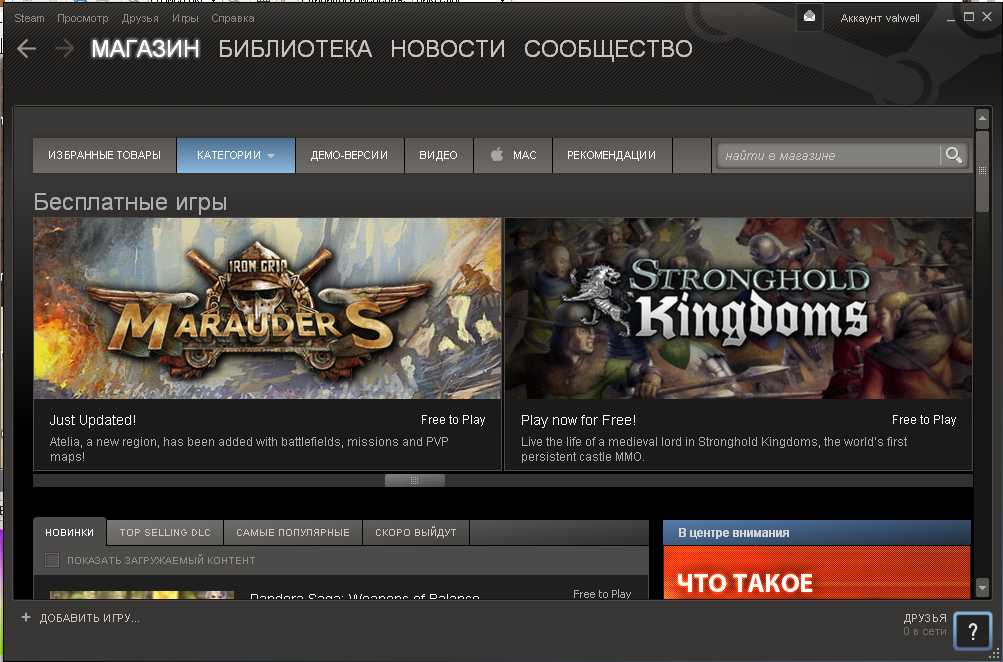This screenshot has height=662, width=1003.
Task: Click the Just Updated! headline
Action: click(93, 420)
